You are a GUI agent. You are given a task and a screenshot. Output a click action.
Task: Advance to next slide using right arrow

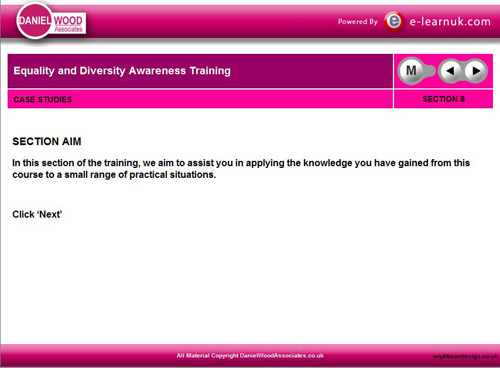pyautogui.click(x=476, y=71)
